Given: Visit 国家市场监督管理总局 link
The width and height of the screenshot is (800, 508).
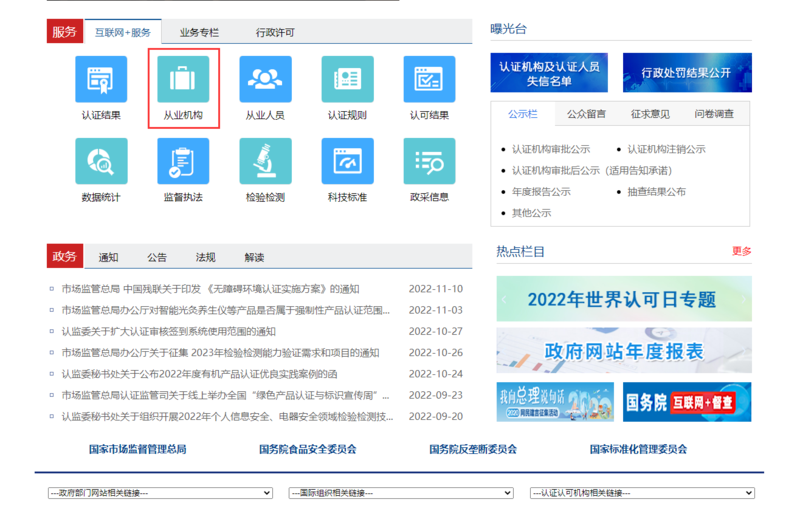Looking at the screenshot, I should point(138,449).
